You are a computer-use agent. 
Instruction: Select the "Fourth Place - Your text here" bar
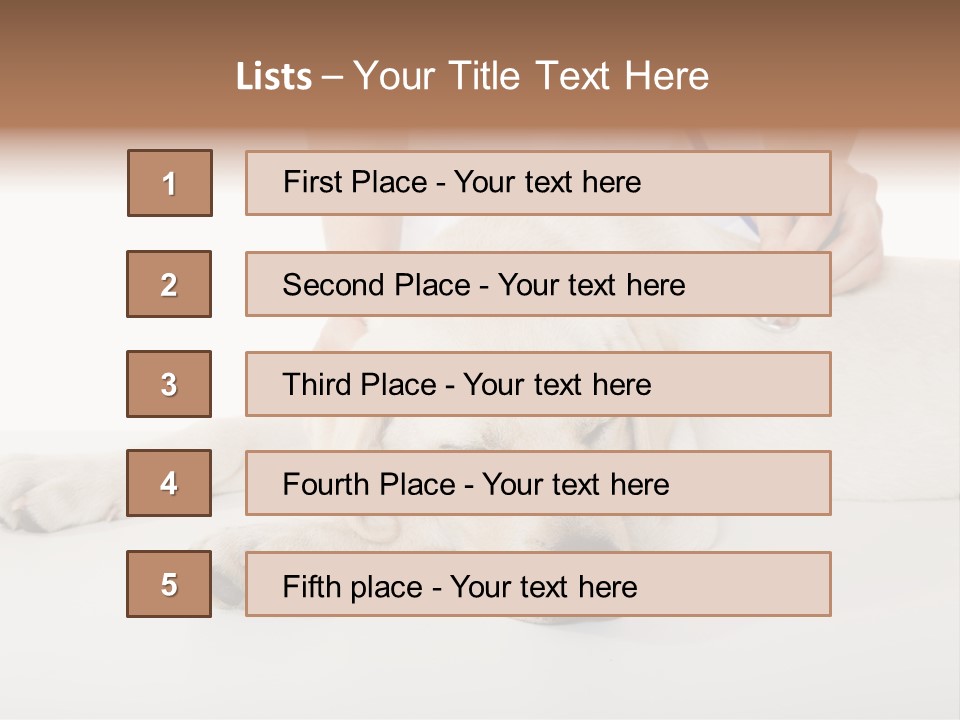[x=538, y=484]
